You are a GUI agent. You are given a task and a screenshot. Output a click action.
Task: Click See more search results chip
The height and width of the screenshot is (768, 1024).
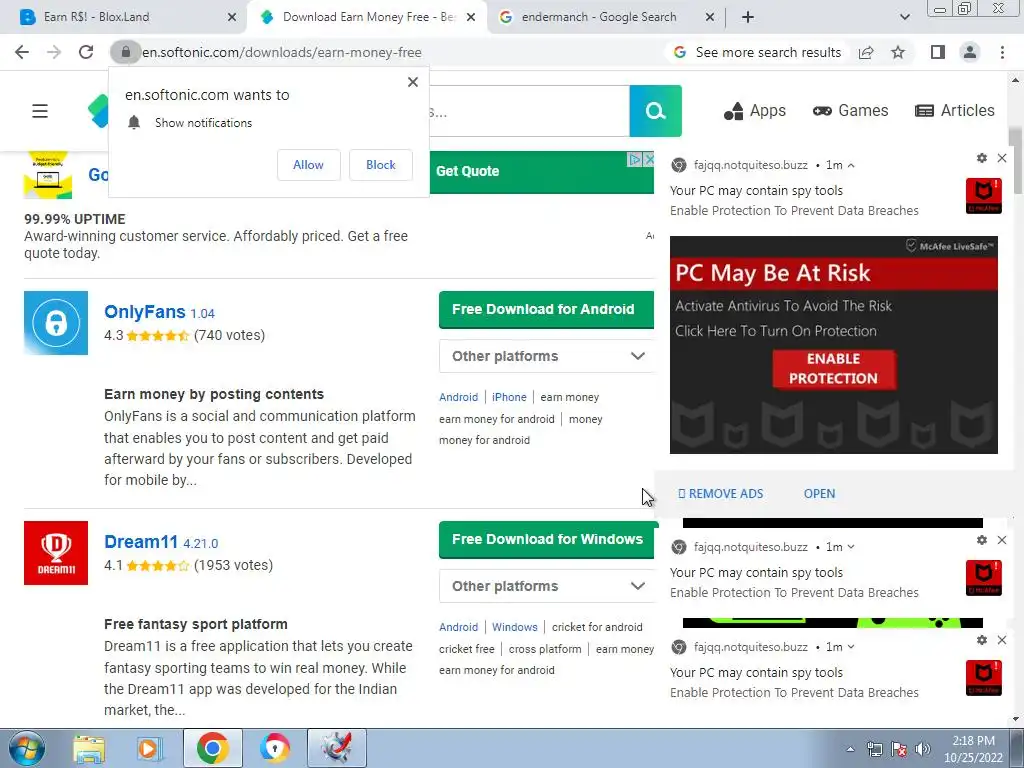758,52
